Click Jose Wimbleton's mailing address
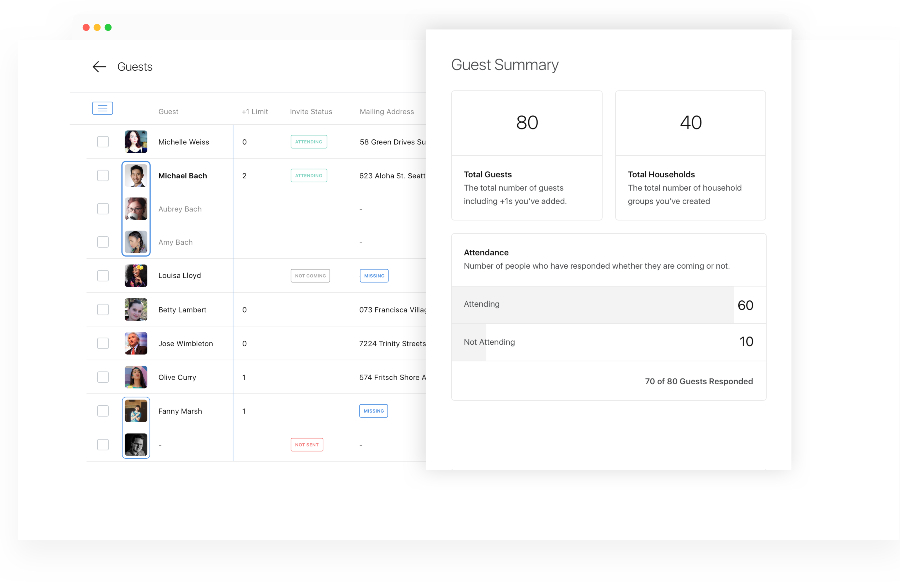 pos(393,343)
